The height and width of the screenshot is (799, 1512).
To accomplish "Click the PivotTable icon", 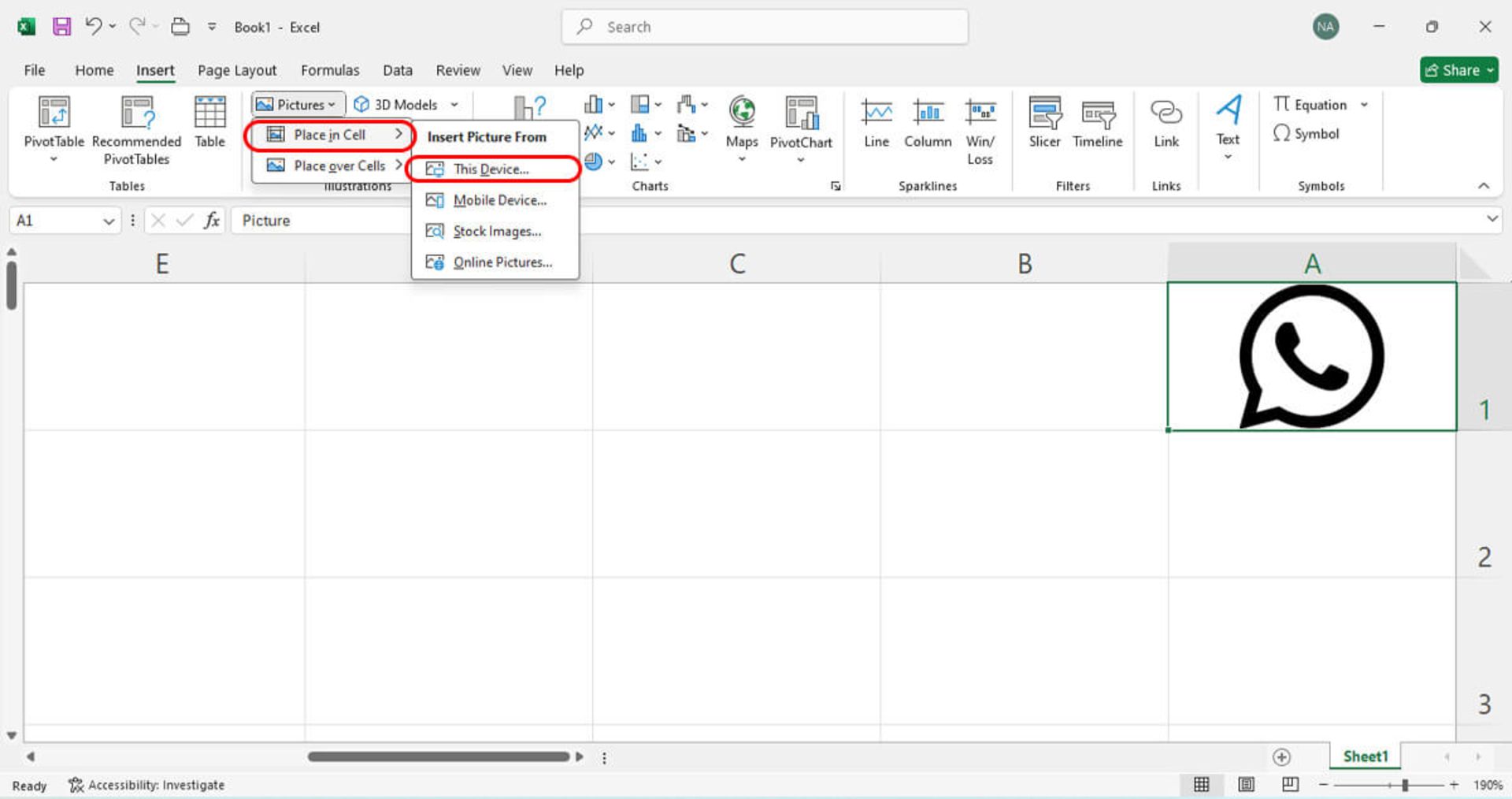I will pos(54,112).
